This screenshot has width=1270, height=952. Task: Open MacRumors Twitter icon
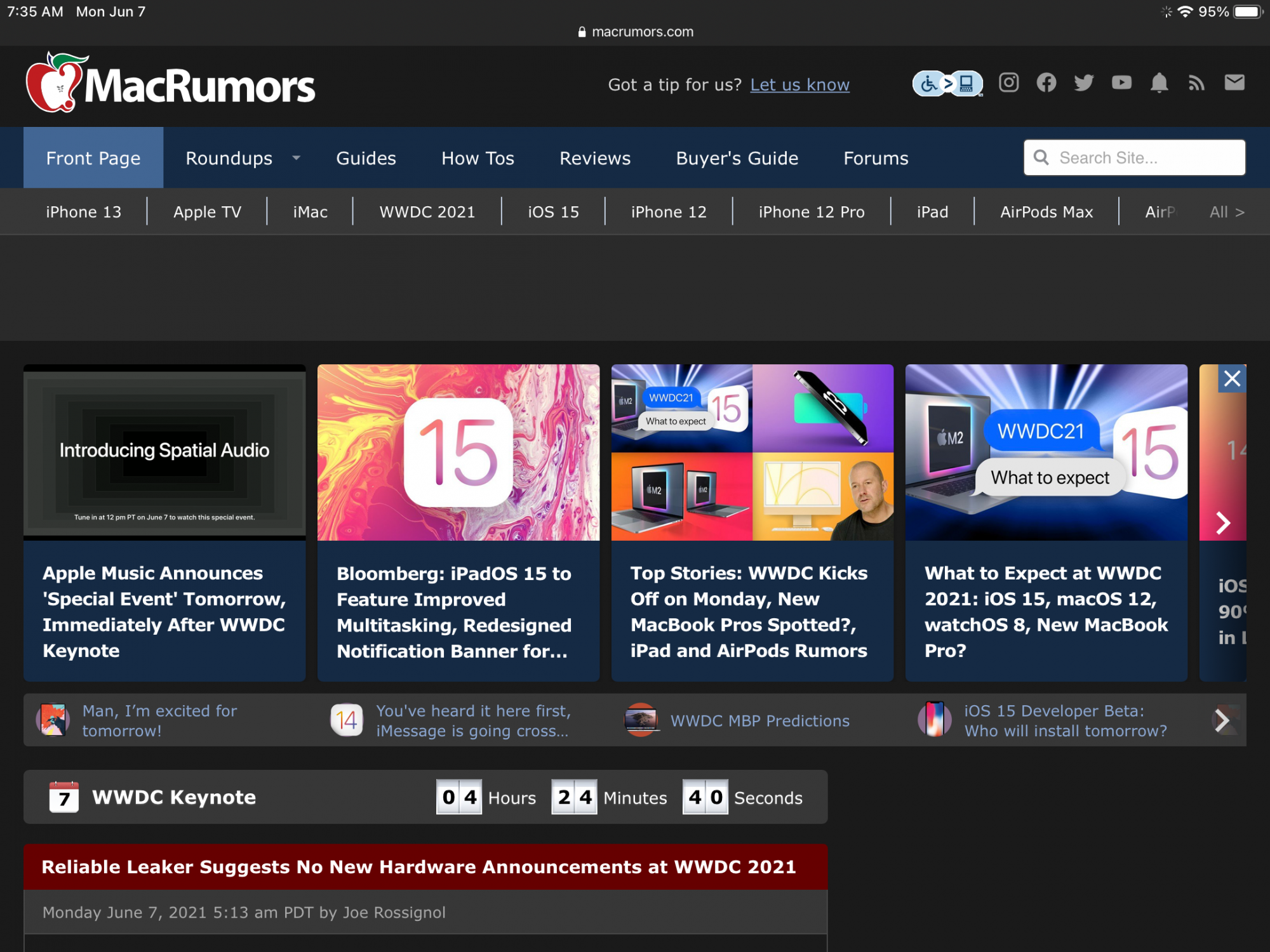tap(1084, 83)
